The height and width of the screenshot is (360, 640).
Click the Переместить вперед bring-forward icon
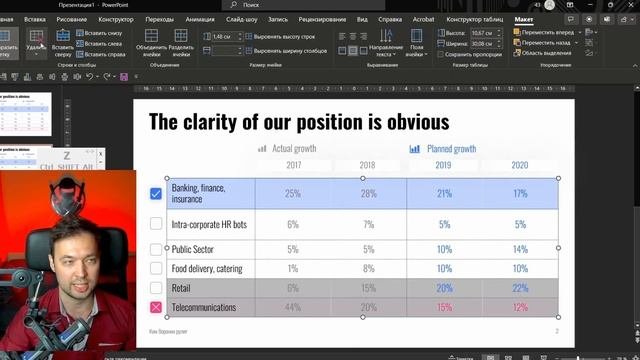[x=517, y=32]
